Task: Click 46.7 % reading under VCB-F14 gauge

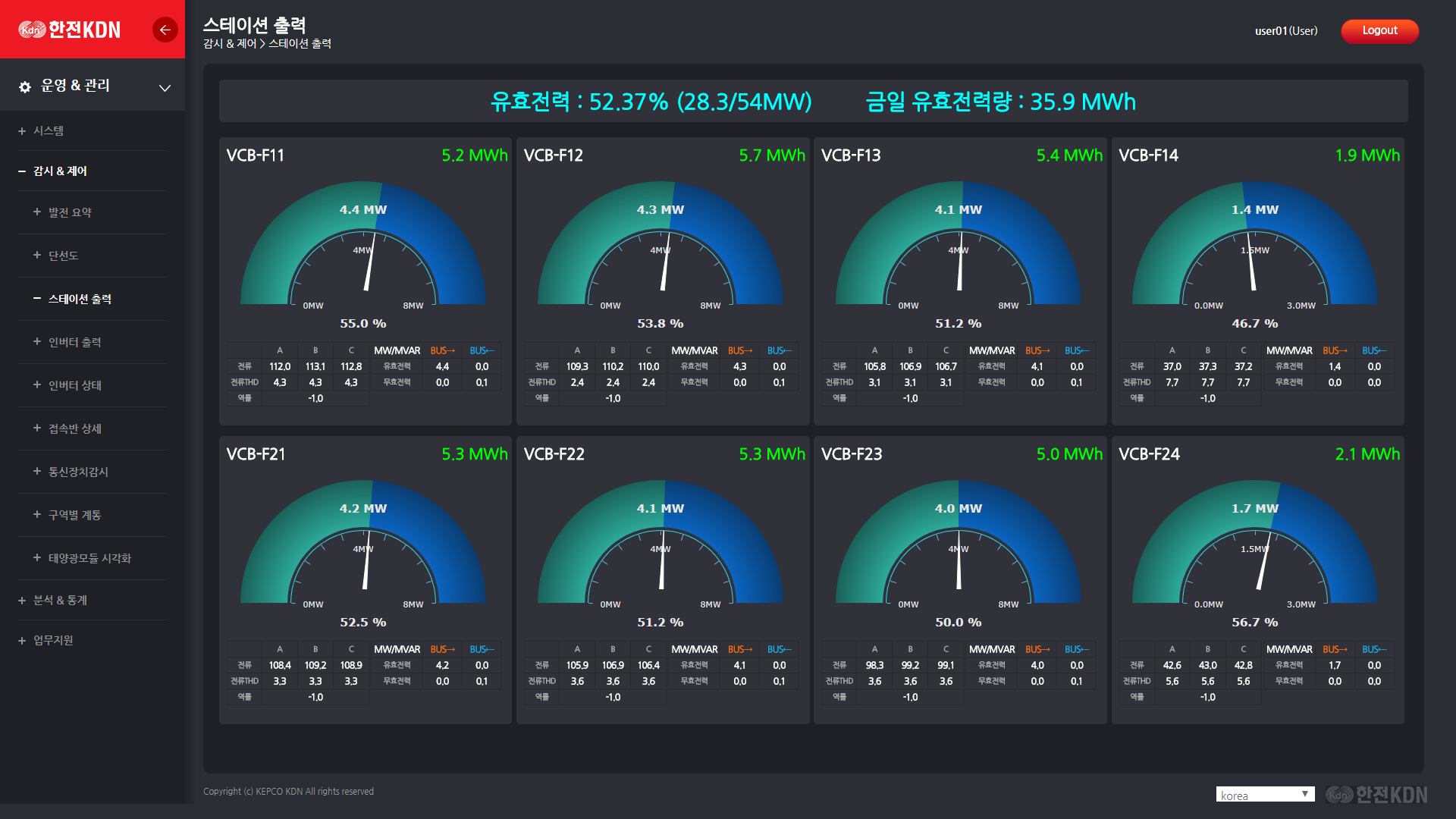Action: tap(1255, 323)
